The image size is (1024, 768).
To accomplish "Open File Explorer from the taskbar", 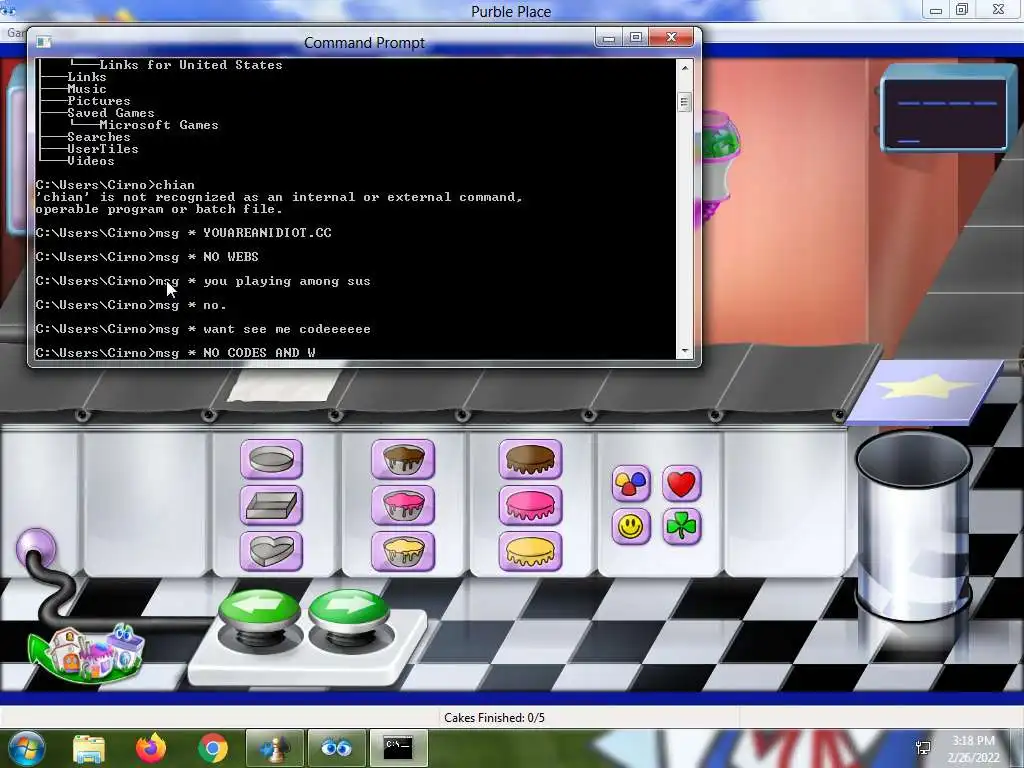I will click(x=89, y=748).
